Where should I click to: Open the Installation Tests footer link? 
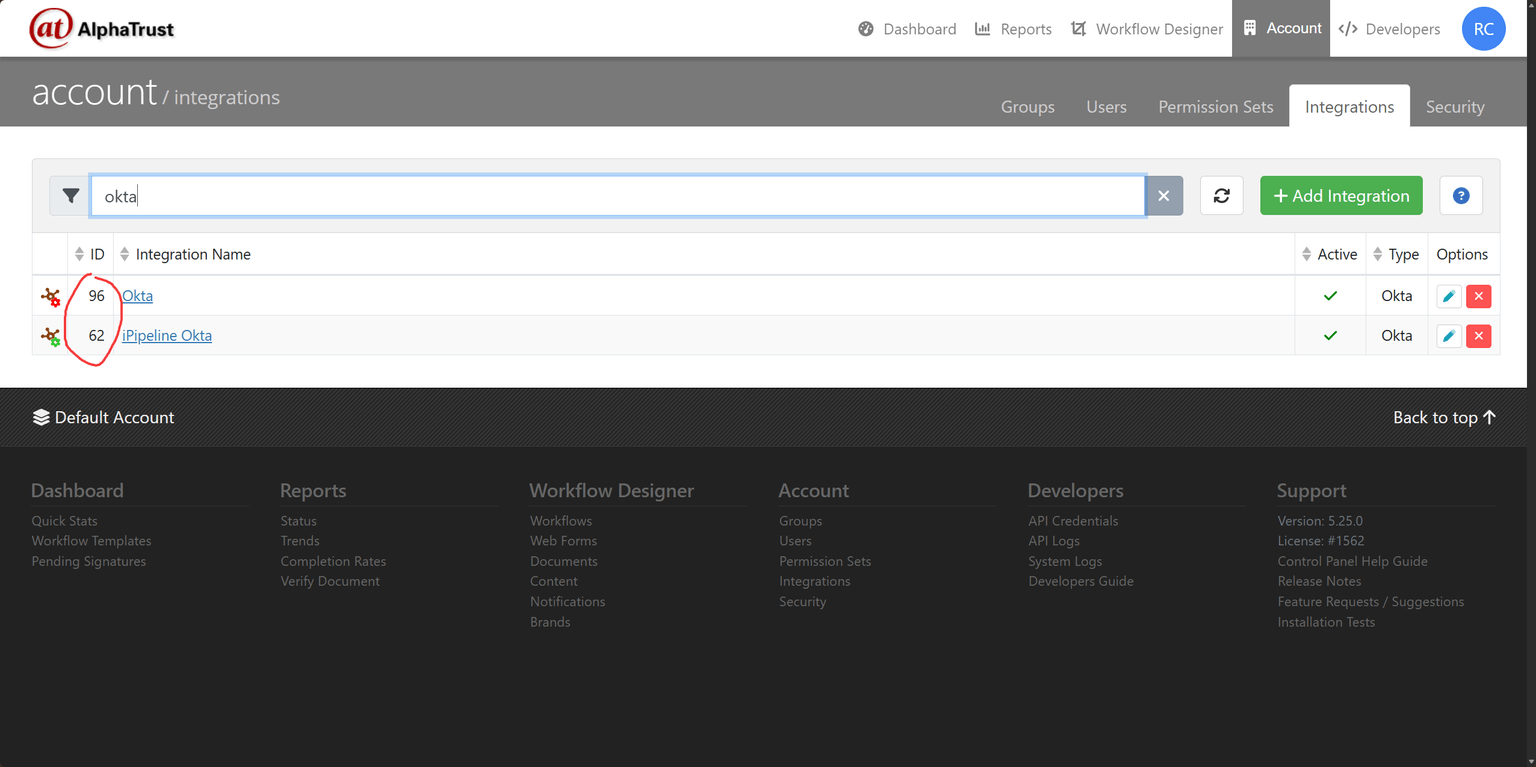[1326, 622]
